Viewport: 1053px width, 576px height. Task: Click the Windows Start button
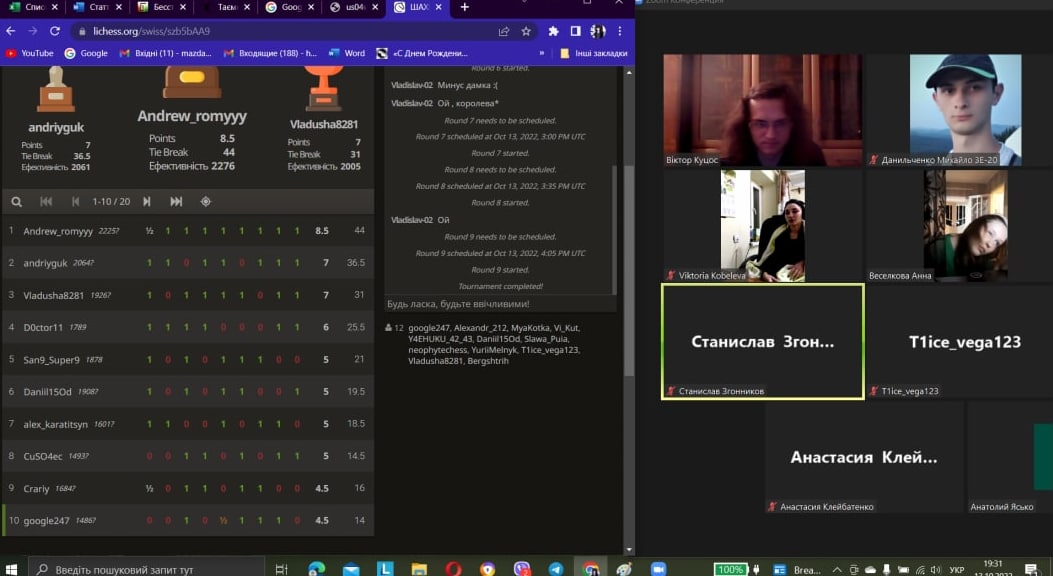tap(11, 569)
